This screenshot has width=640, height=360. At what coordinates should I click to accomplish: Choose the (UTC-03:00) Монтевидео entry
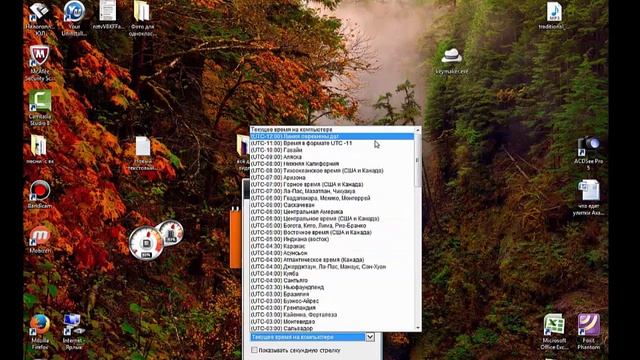pos(332,321)
